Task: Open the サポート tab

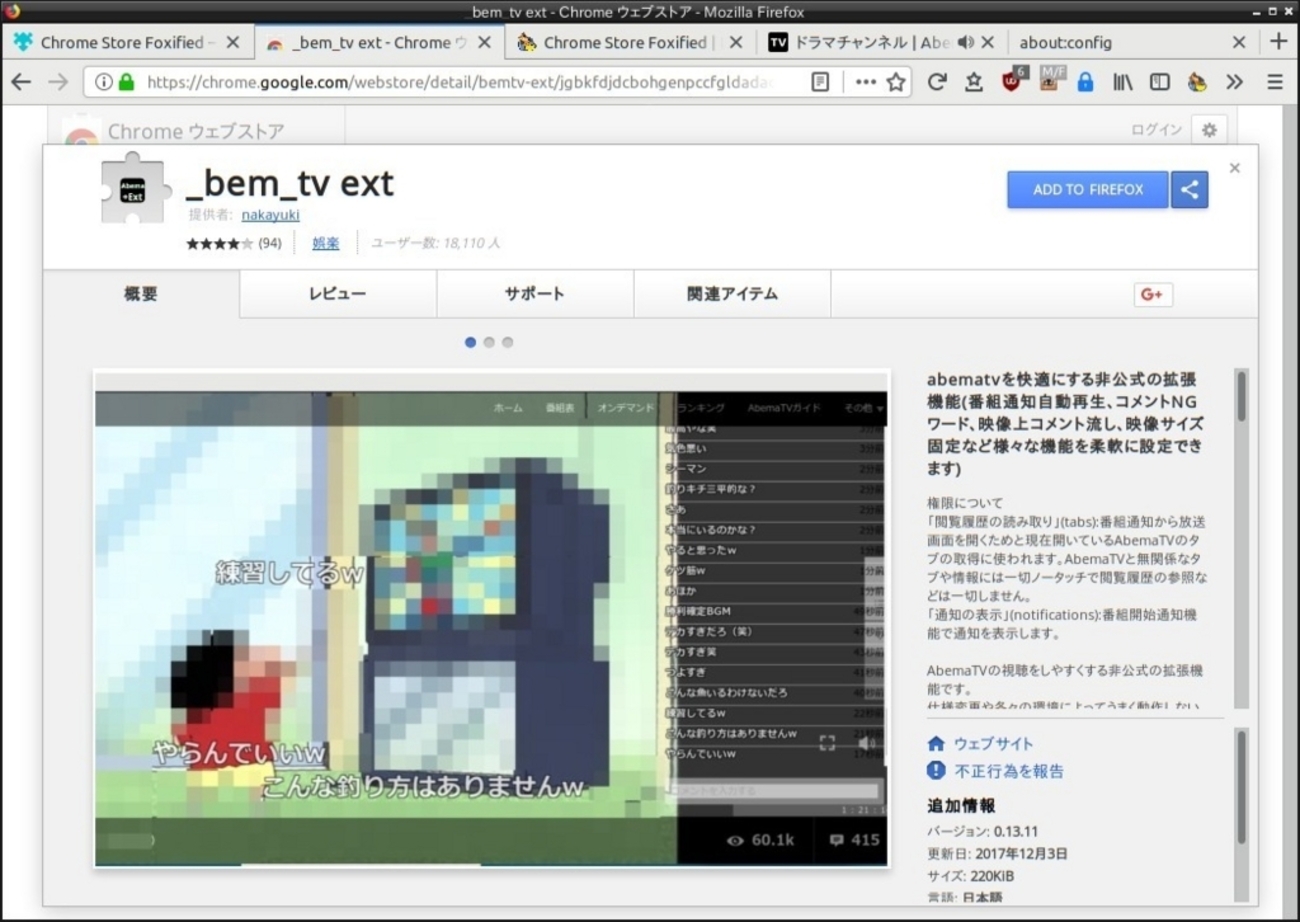Action: pos(534,294)
